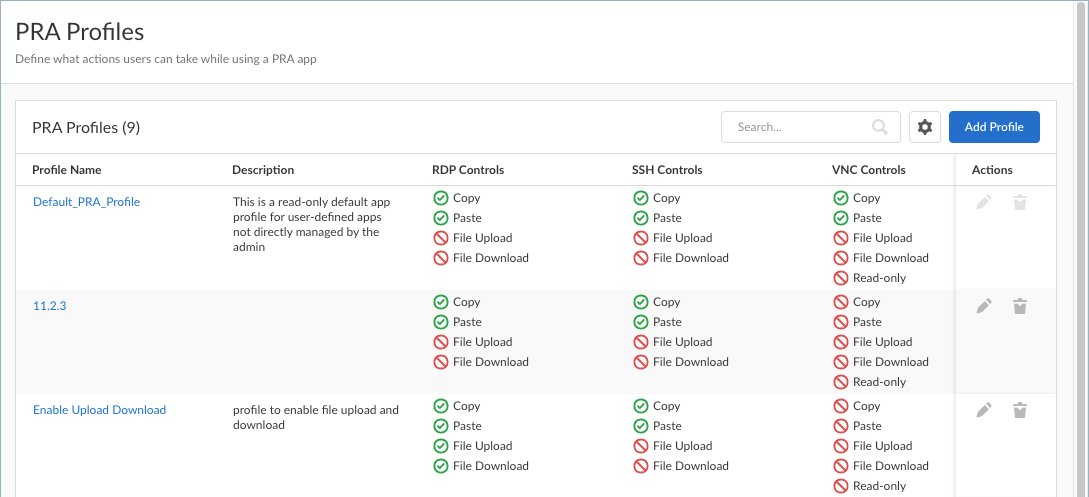
Task: Open the 11.2.3 profile link
Action: 50,306
